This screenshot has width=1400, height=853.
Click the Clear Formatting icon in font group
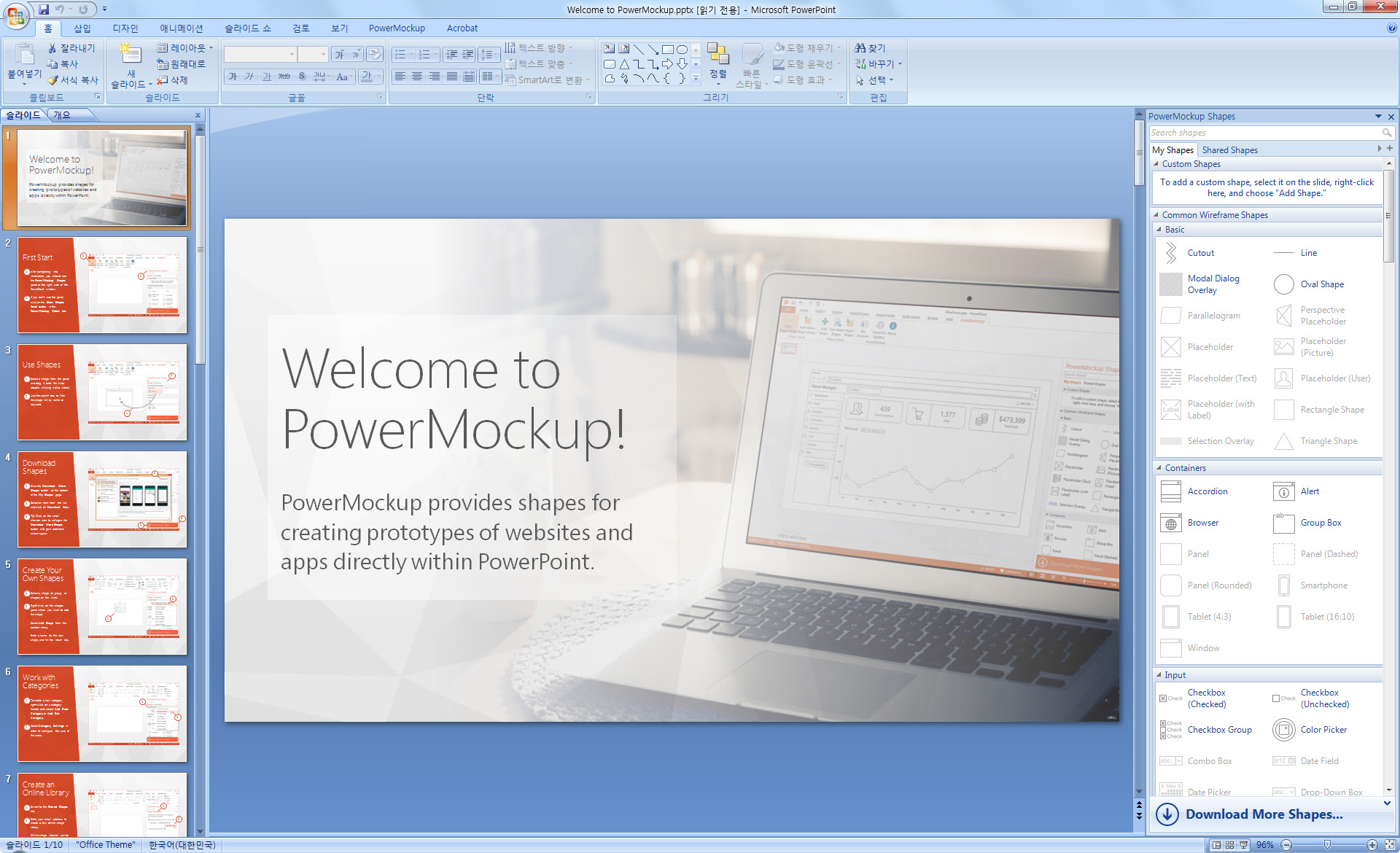click(x=375, y=54)
